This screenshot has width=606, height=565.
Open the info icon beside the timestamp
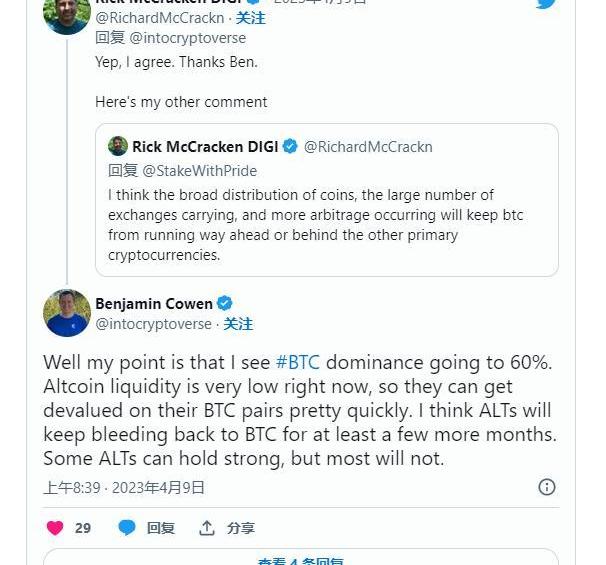[547, 487]
